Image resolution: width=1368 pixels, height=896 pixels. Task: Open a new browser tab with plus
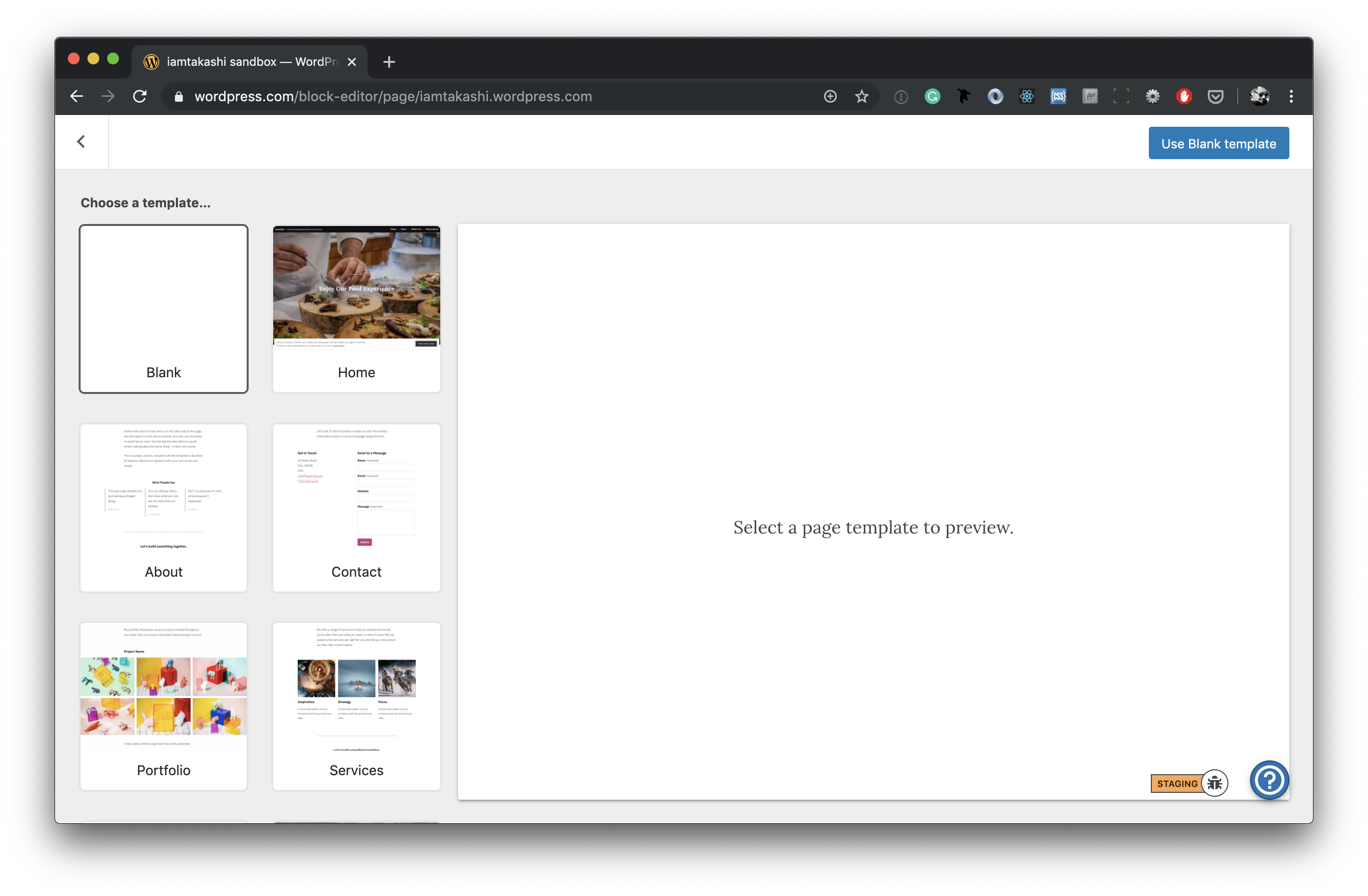tap(389, 61)
